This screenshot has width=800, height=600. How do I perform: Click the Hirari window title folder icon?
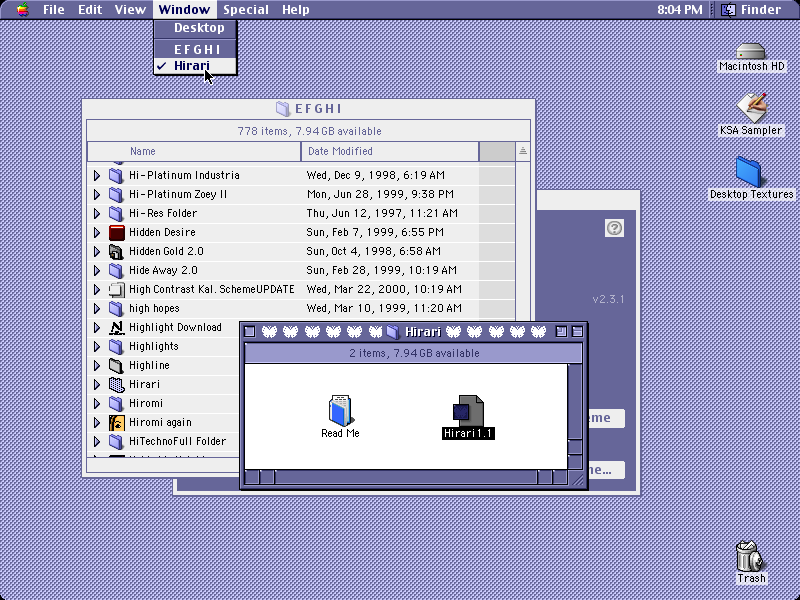point(393,332)
